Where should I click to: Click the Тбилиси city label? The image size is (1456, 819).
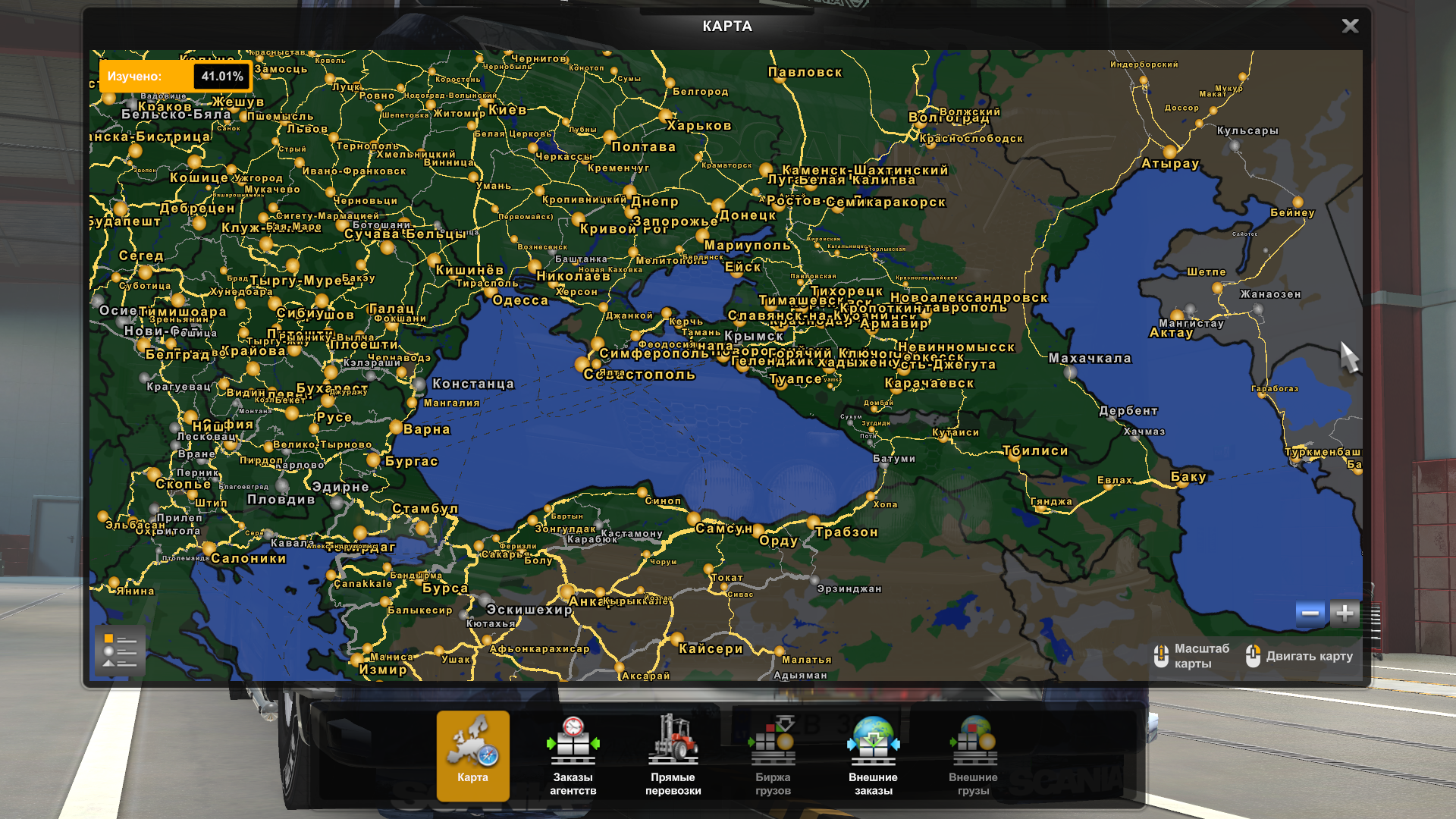1035,450
